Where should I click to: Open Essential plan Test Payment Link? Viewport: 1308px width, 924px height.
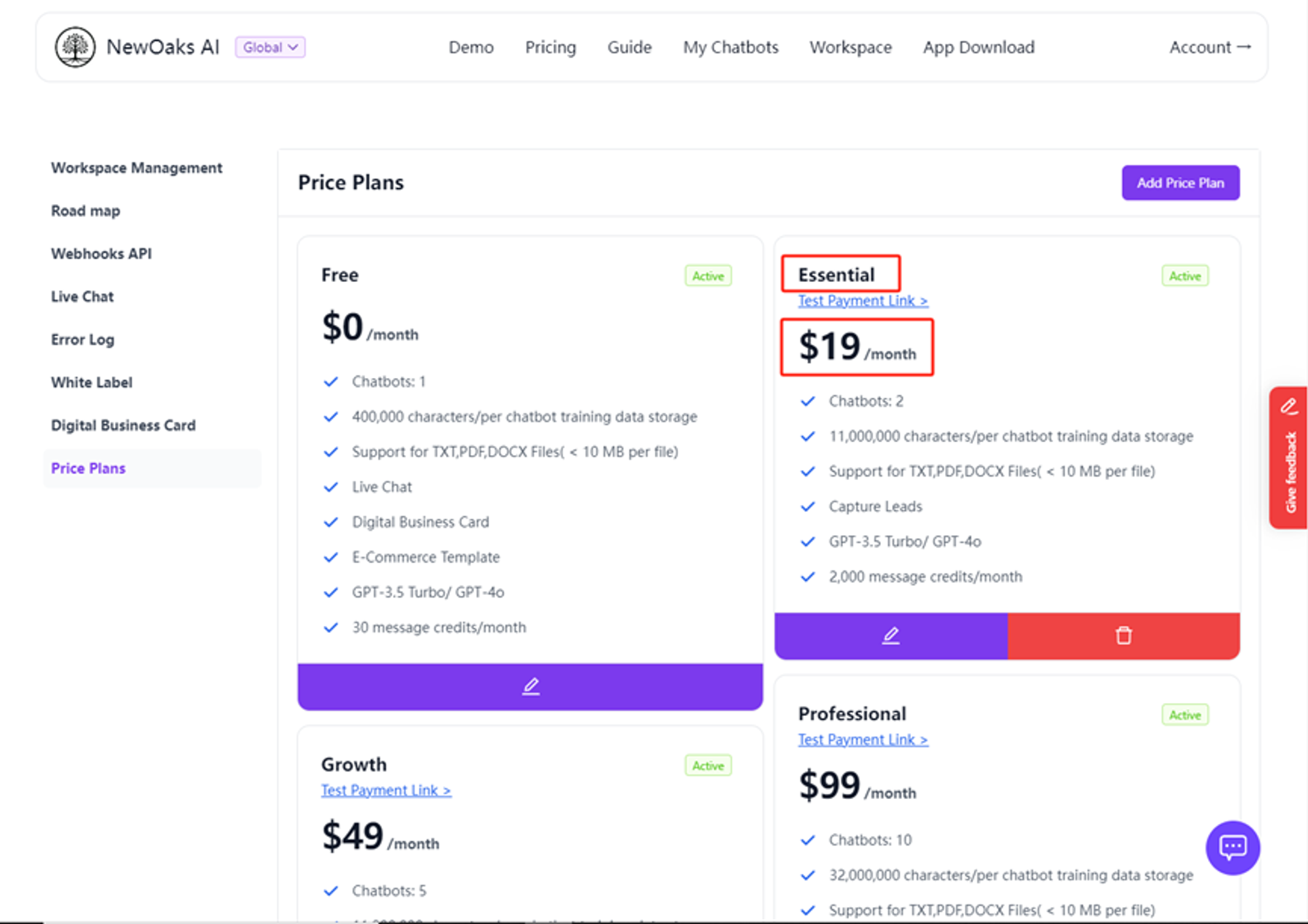pos(863,301)
